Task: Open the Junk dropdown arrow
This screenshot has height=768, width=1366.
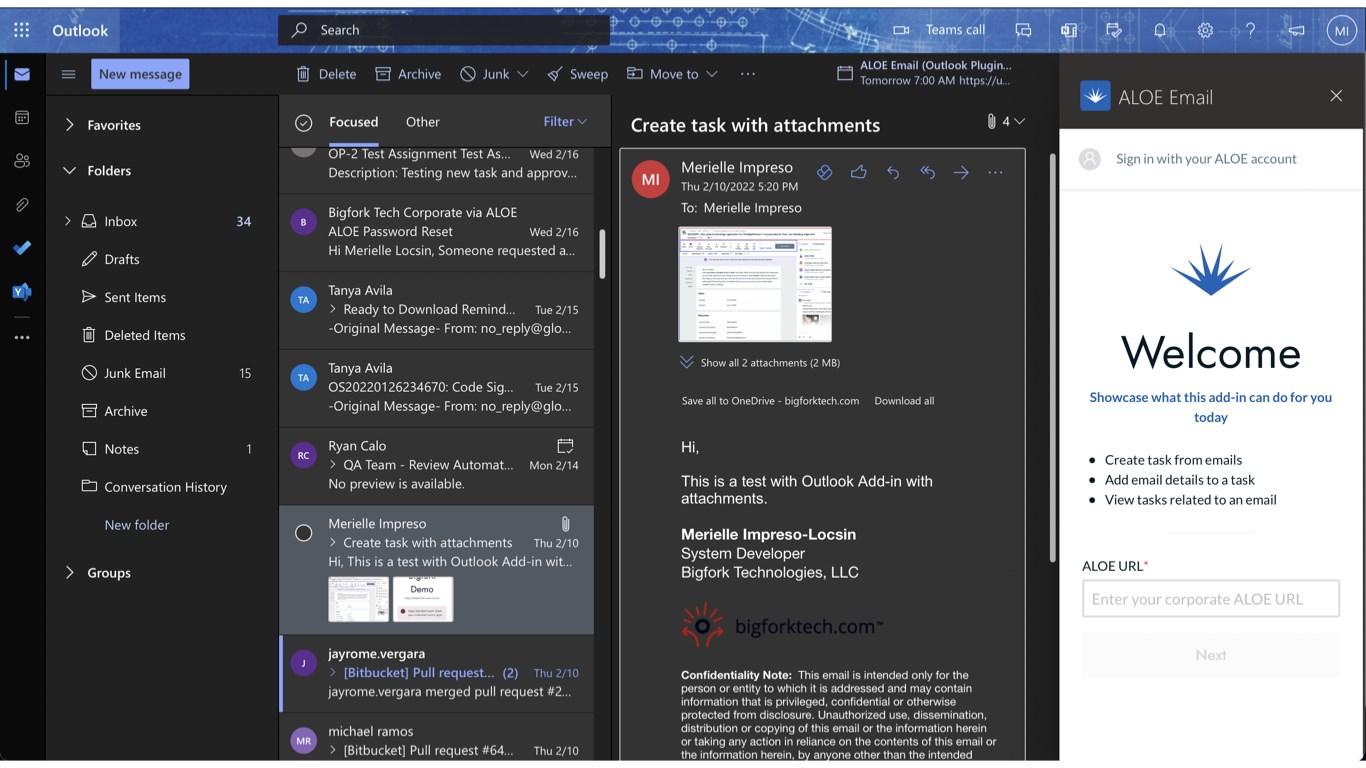Action: click(522, 74)
